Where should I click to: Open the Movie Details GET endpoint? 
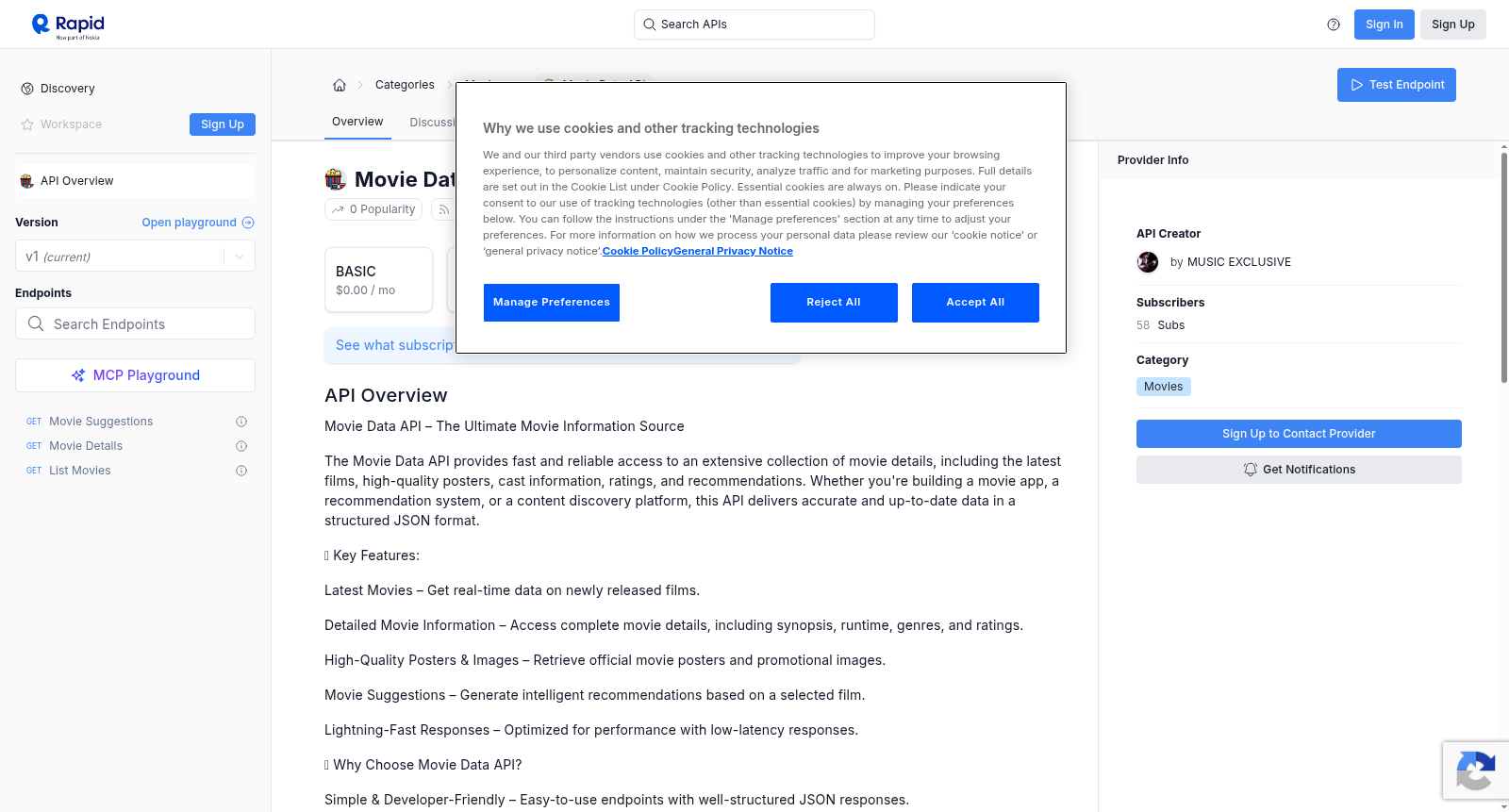click(86, 446)
